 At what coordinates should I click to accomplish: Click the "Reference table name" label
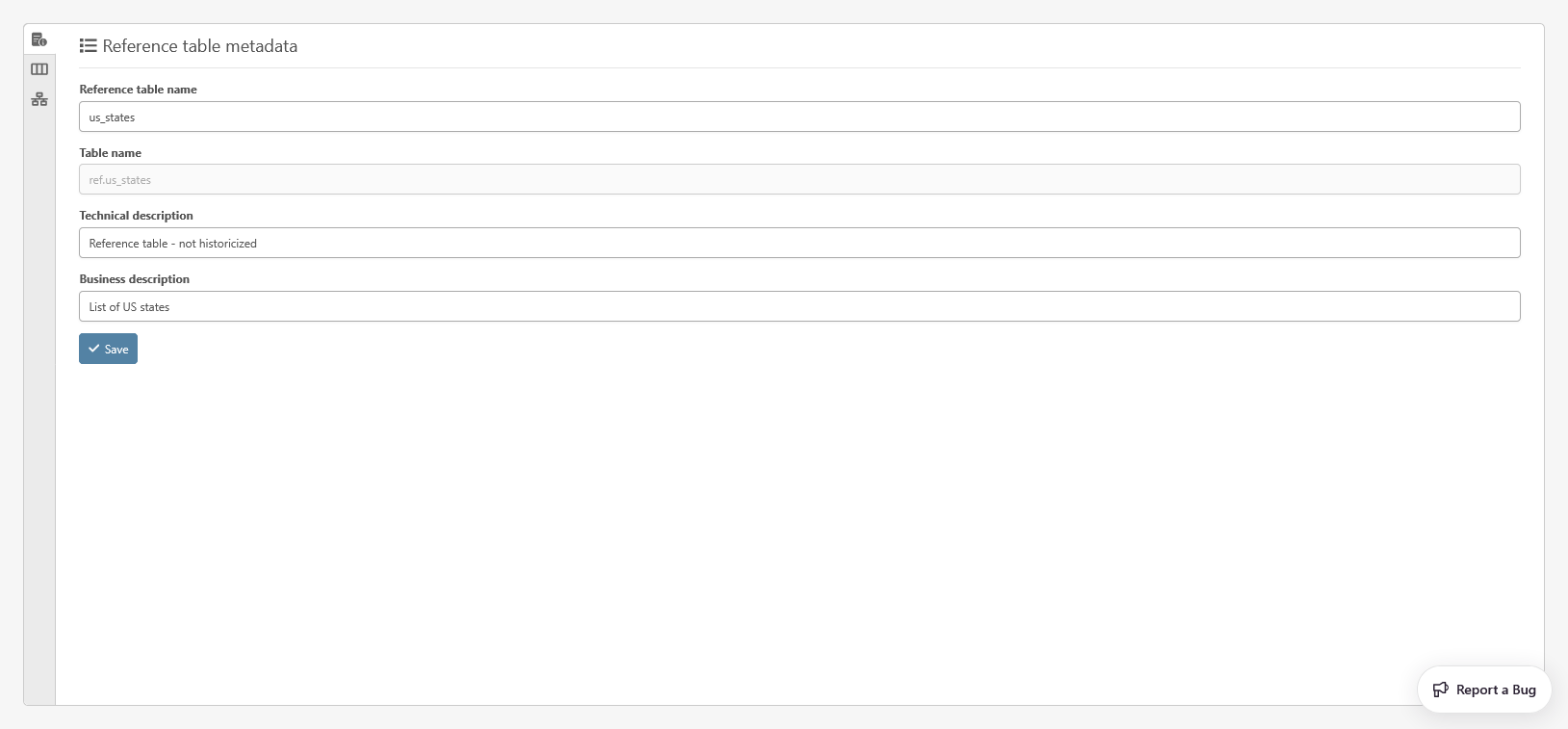pyautogui.click(x=138, y=90)
